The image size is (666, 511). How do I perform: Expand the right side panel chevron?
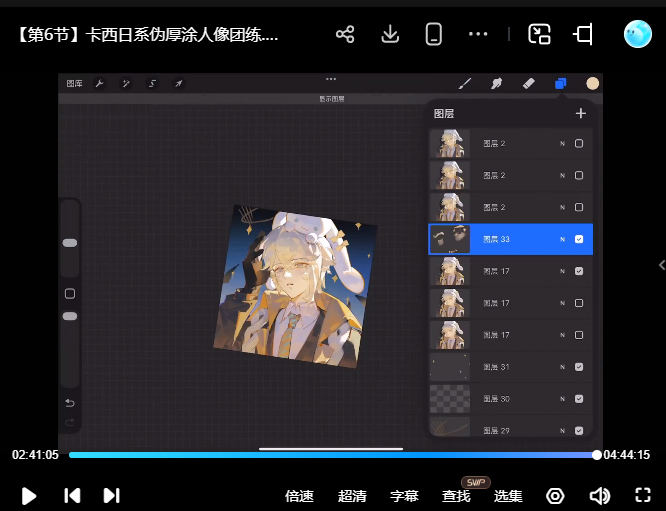(x=661, y=265)
